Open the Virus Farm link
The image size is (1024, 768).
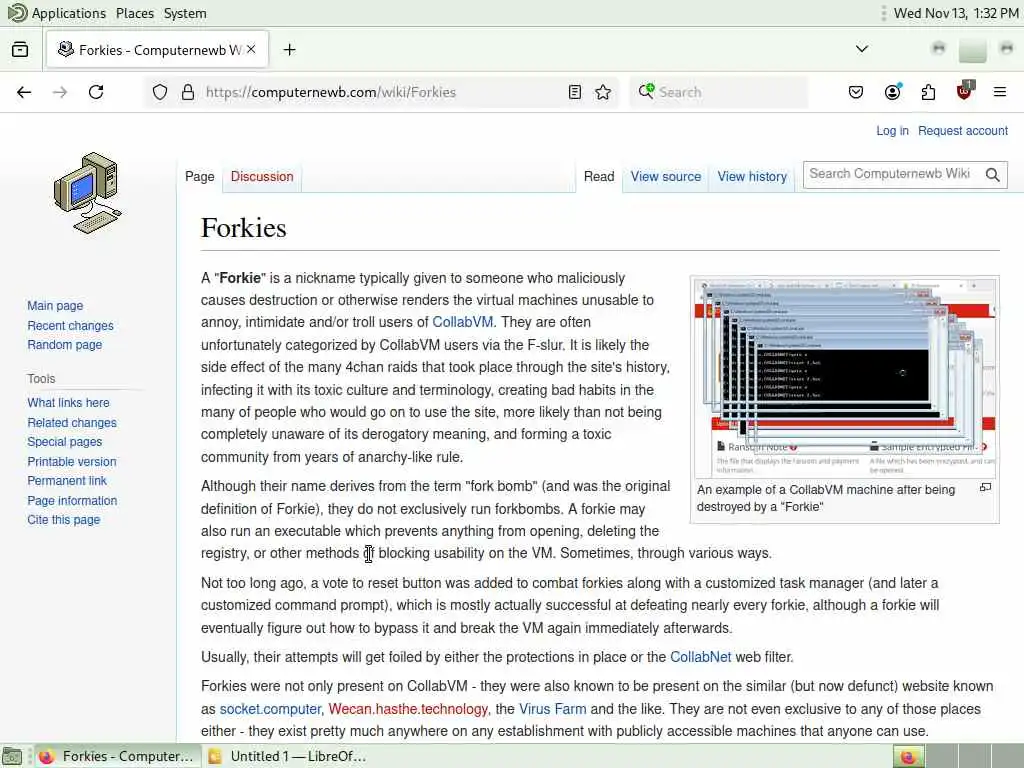pos(552,709)
